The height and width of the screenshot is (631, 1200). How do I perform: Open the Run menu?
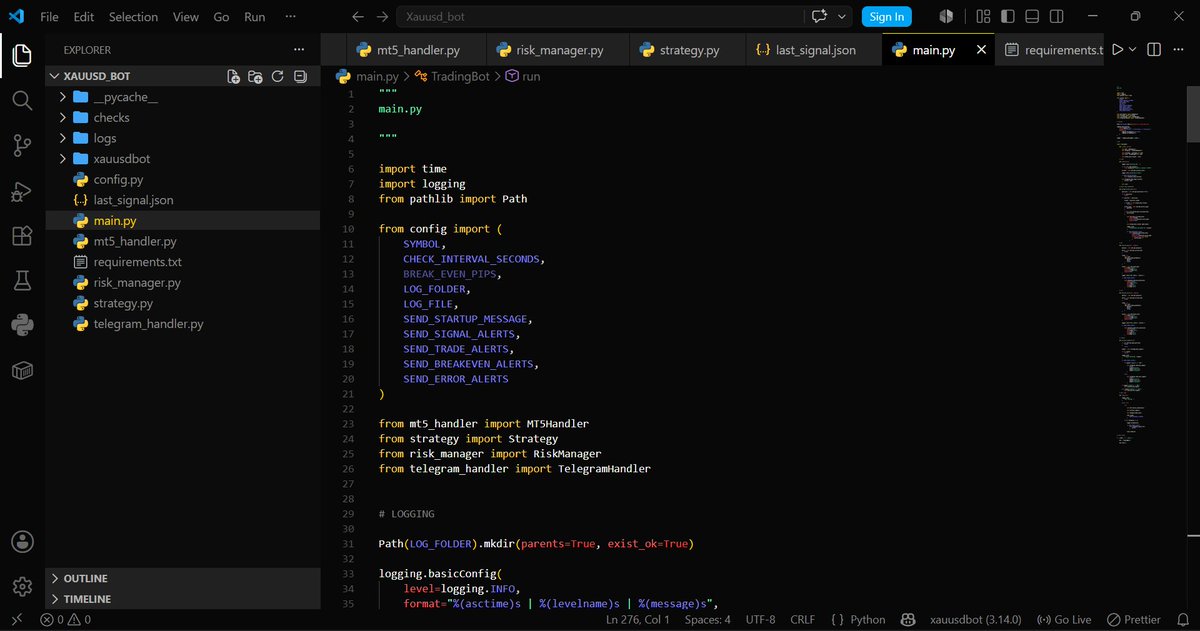(x=255, y=17)
